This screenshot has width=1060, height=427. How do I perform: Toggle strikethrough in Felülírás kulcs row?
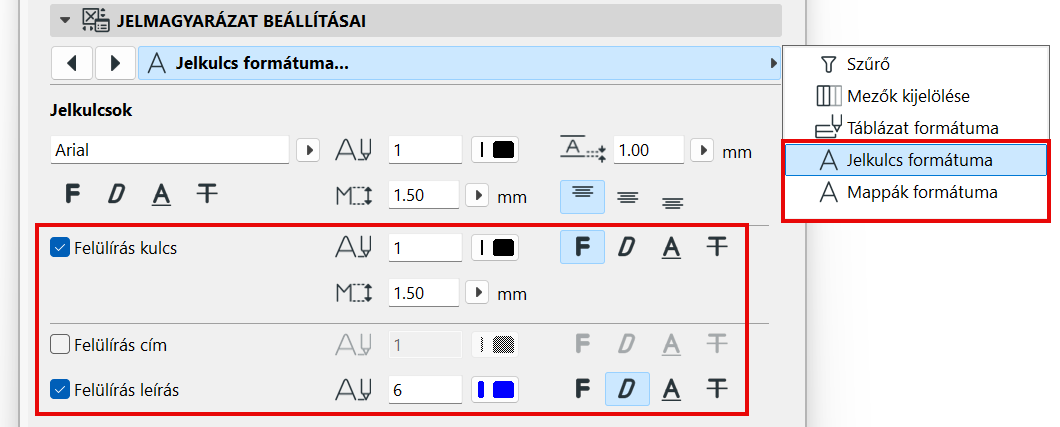pyautogui.click(x=716, y=247)
